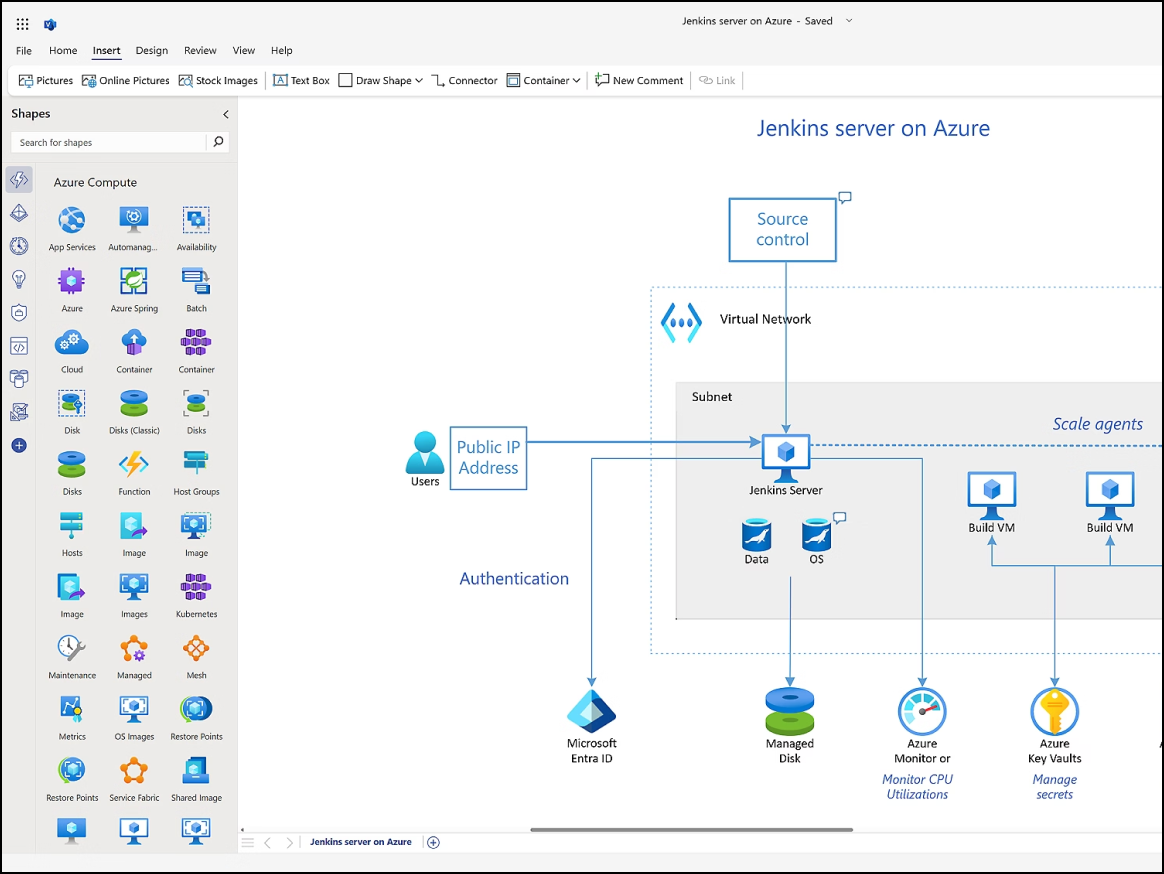Switch to the Insert tab
Image resolution: width=1164 pixels, height=874 pixels.
(106, 50)
